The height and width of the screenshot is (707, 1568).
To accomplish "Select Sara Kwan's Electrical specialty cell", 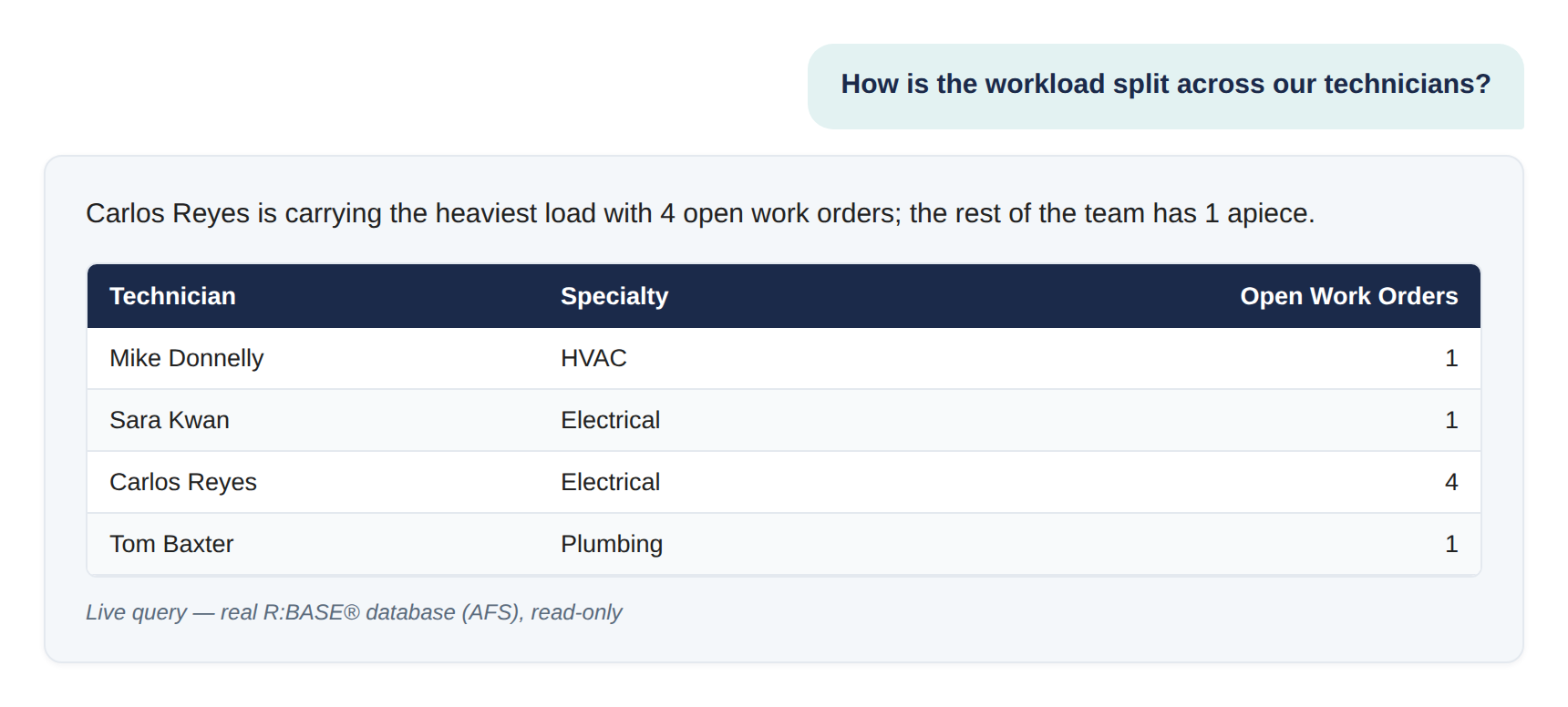I will click(x=610, y=420).
